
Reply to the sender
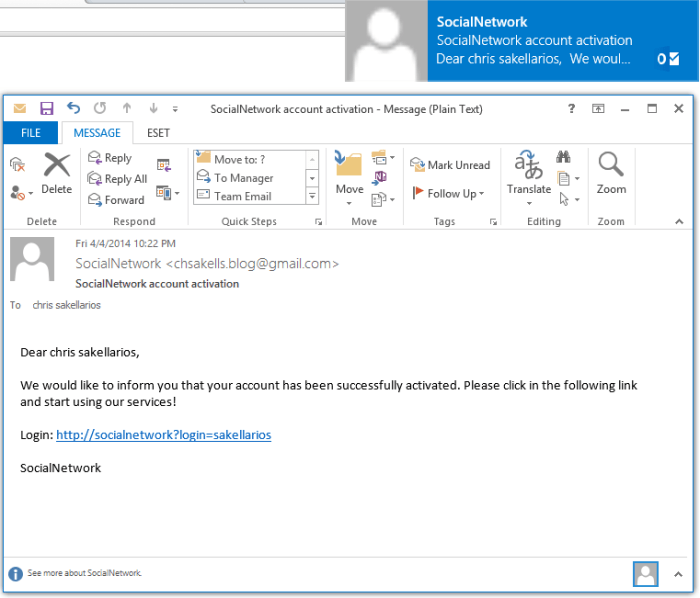[110, 158]
